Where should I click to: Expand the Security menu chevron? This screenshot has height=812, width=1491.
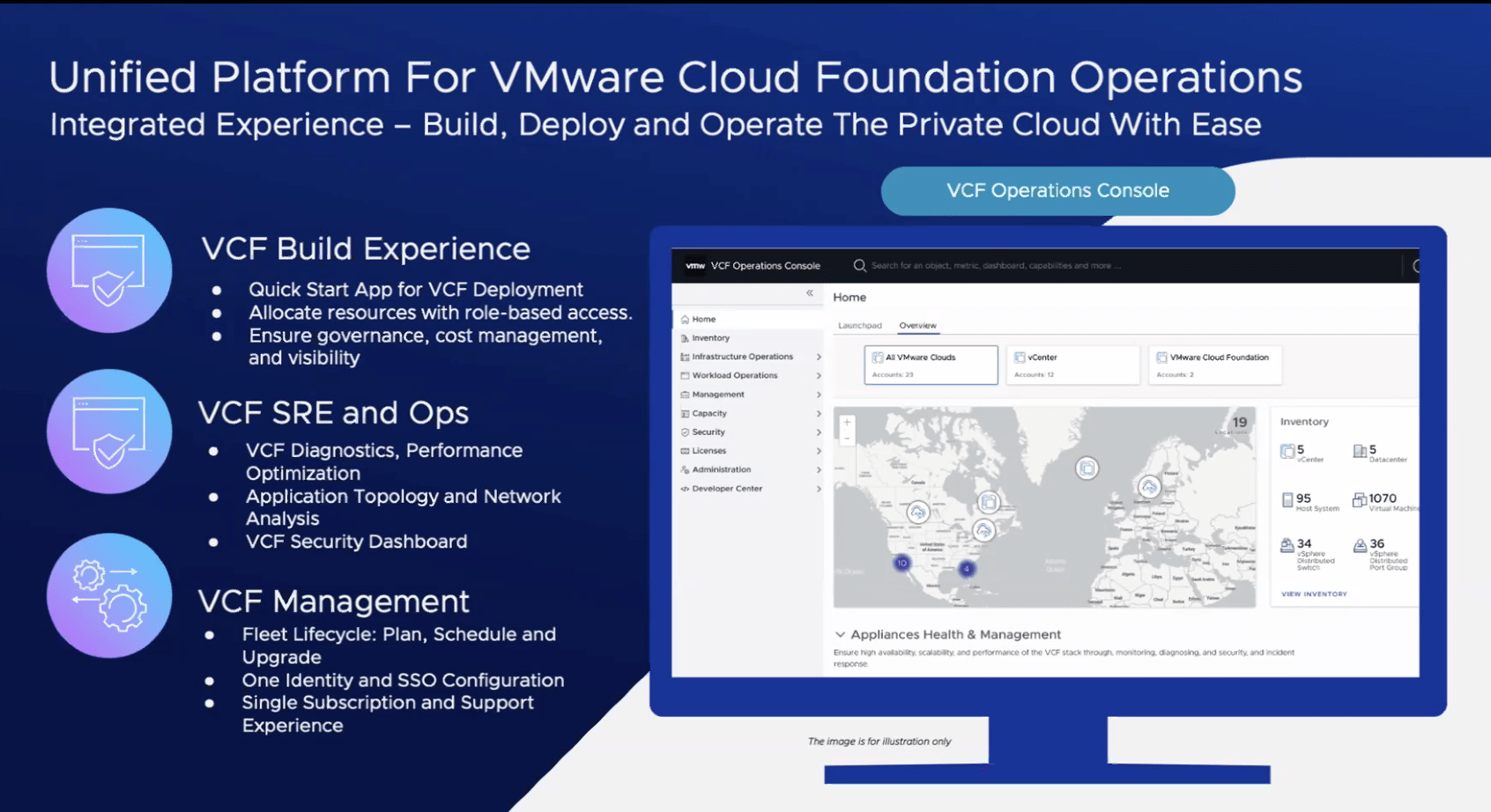(x=819, y=432)
